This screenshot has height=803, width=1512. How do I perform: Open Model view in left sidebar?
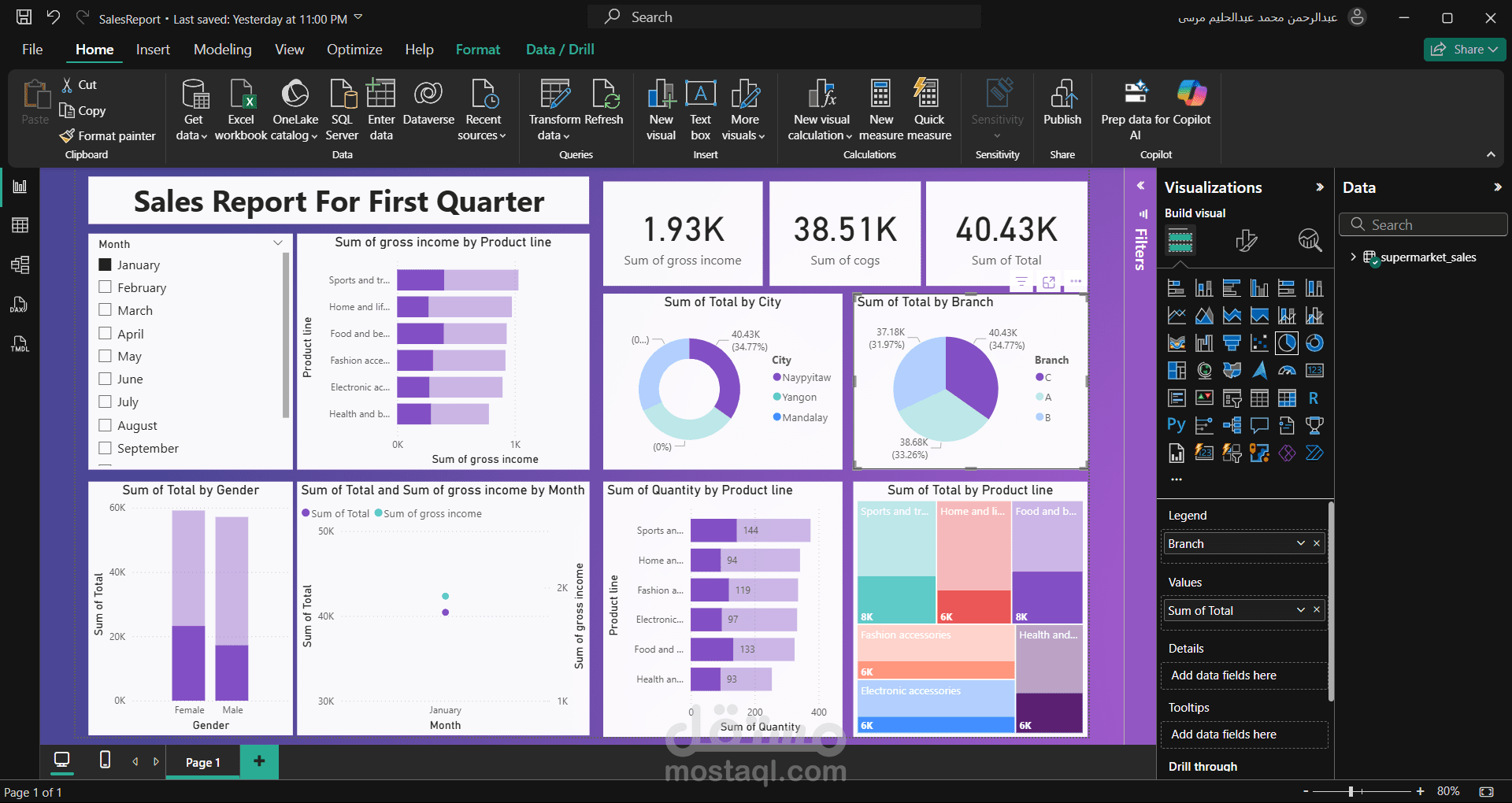coord(20,265)
